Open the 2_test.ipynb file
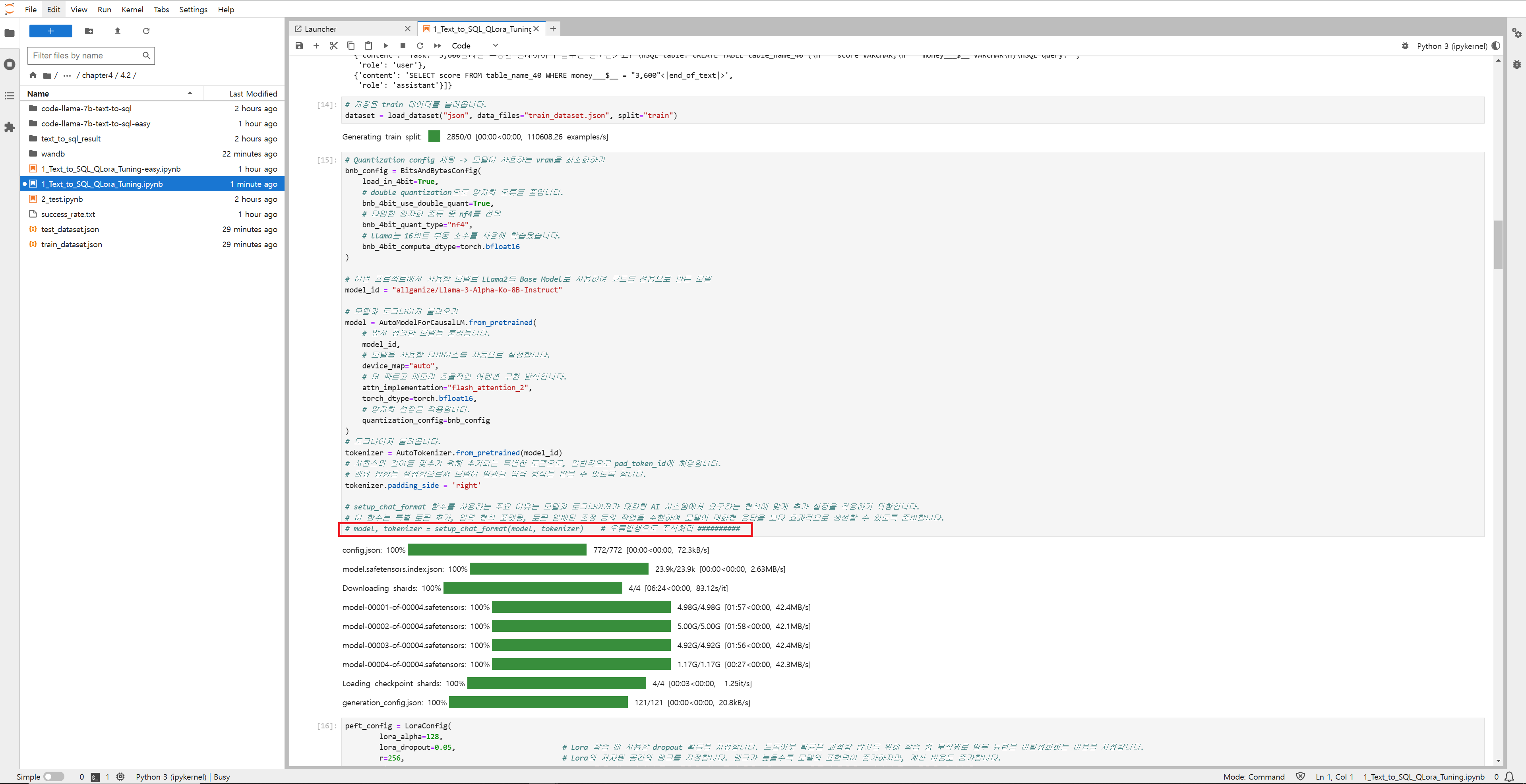Screen dimensions: 1526x784 (62, 199)
